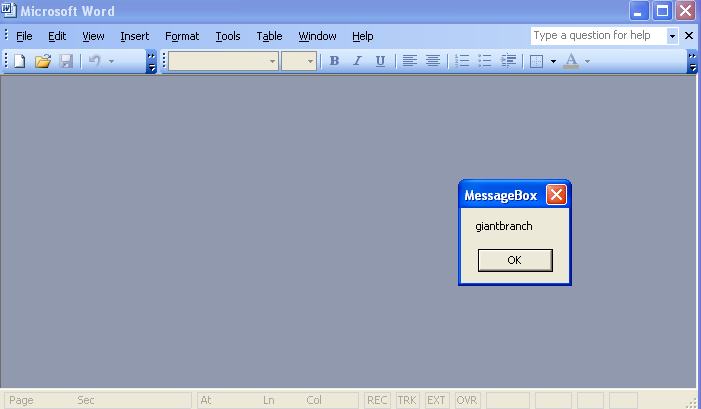Open the Format menu

click(182, 36)
